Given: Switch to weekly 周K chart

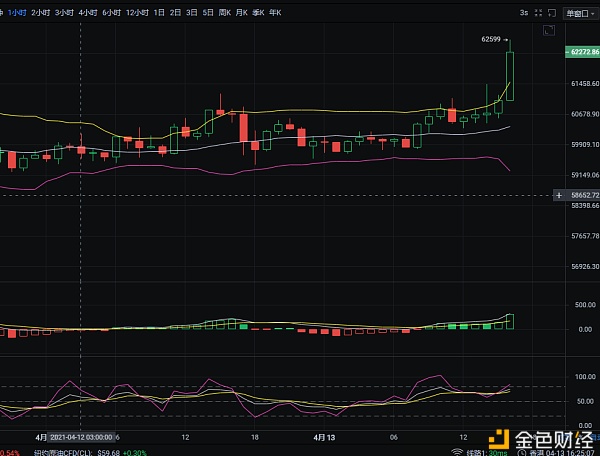Looking at the screenshot, I should click(225, 13).
